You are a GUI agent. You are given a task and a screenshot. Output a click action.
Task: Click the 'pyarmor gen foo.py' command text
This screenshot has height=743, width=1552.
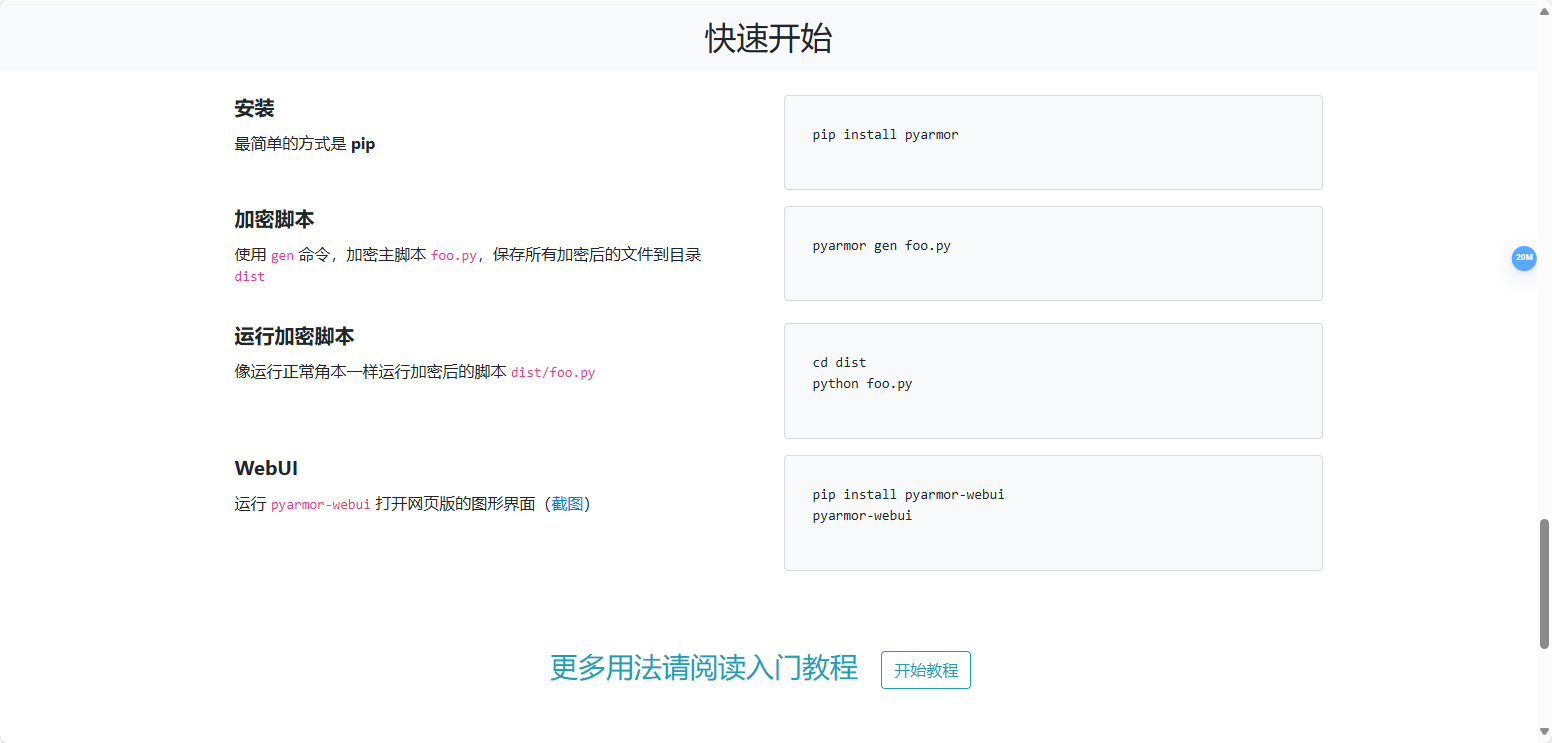coord(881,246)
